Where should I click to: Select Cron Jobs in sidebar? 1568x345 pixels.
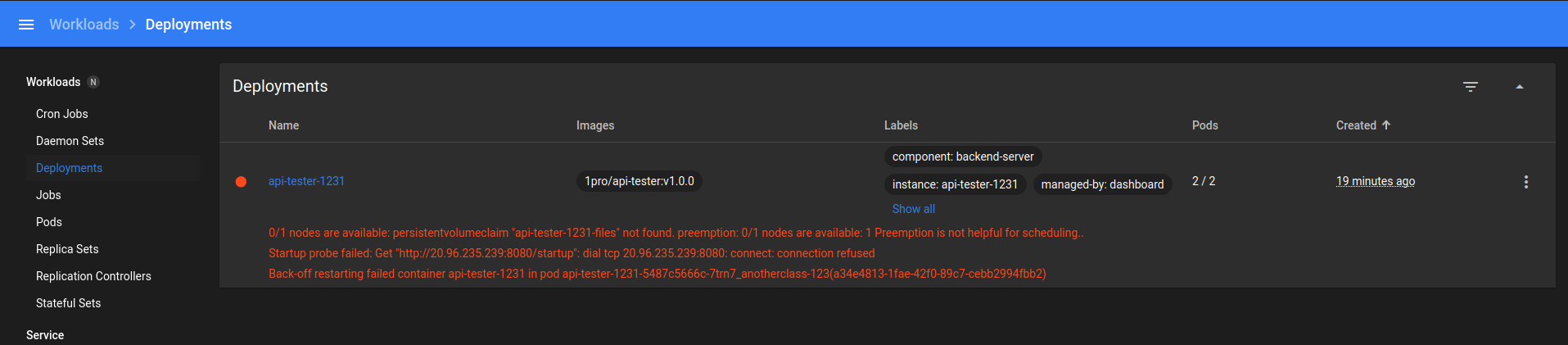(x=62, y=114)
